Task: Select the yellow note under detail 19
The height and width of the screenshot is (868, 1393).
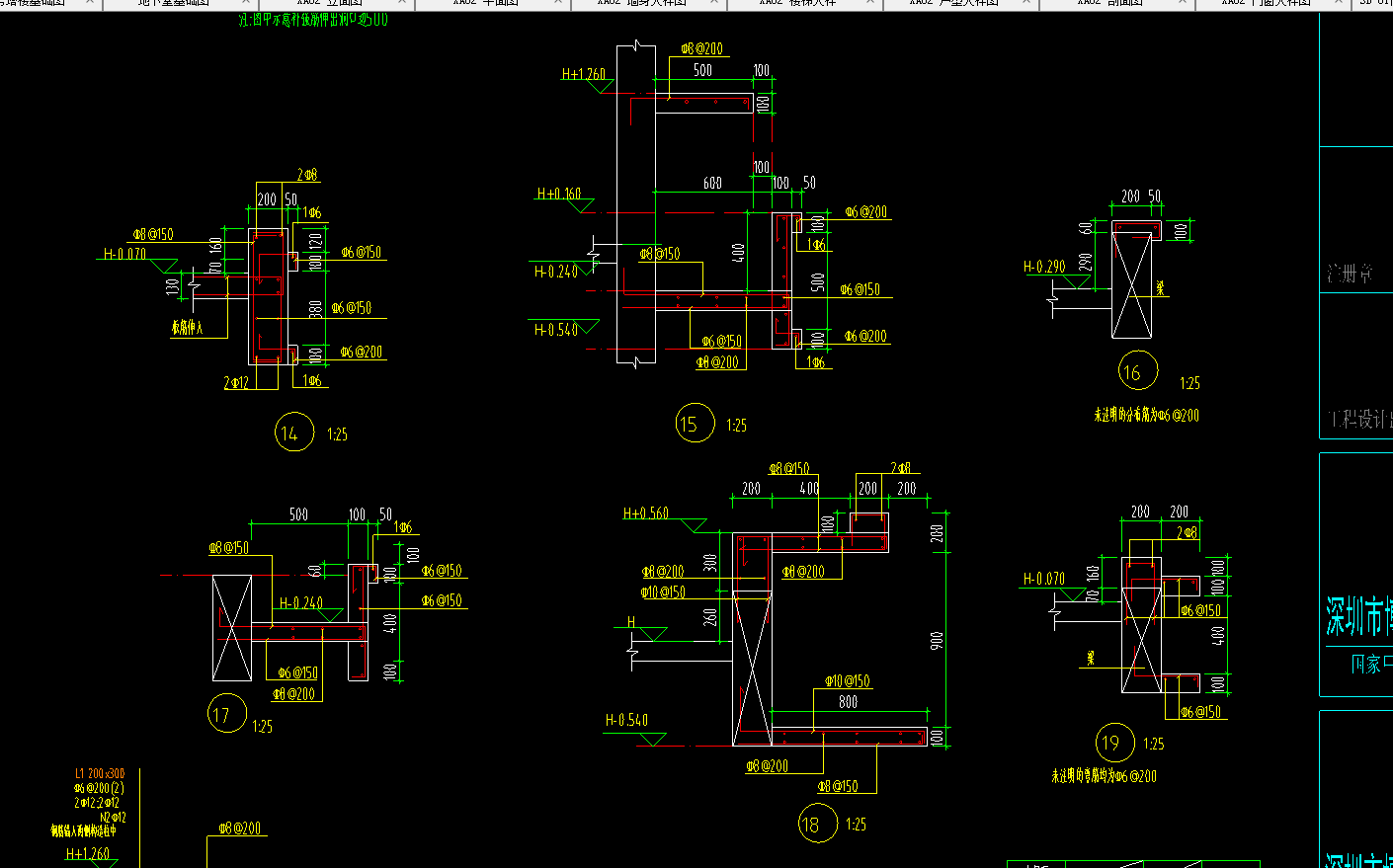Action: point(1104,776)
